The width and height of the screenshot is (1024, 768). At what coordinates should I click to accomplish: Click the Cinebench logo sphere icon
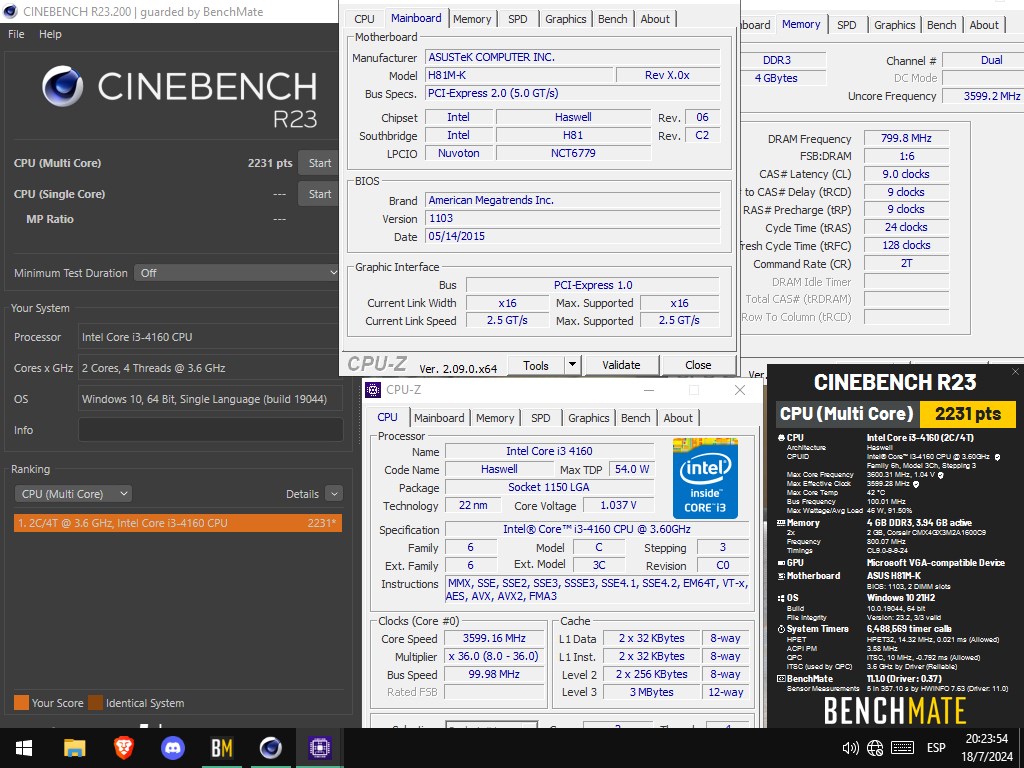pos(63,86)
